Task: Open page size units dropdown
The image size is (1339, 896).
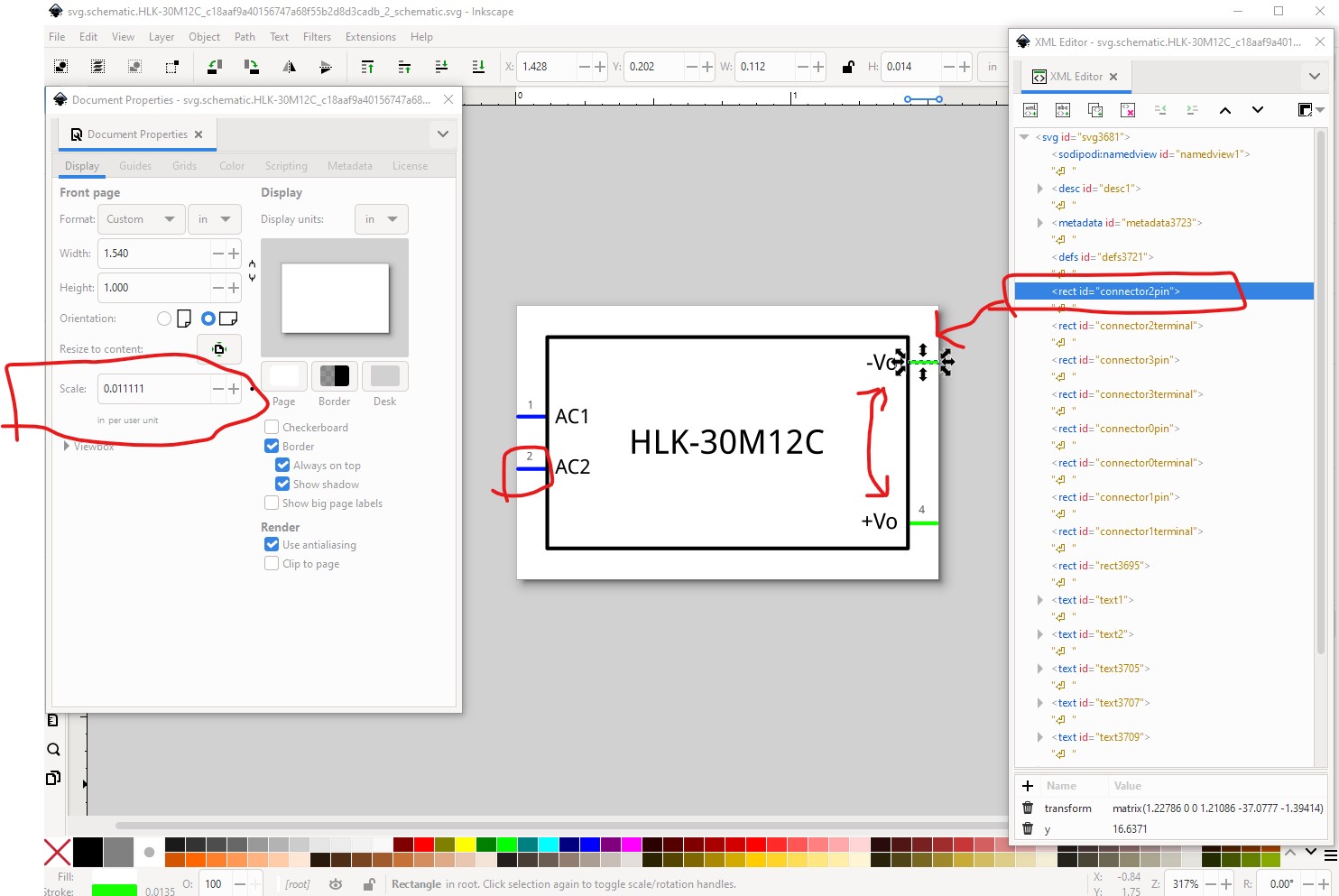Action: 215,219
